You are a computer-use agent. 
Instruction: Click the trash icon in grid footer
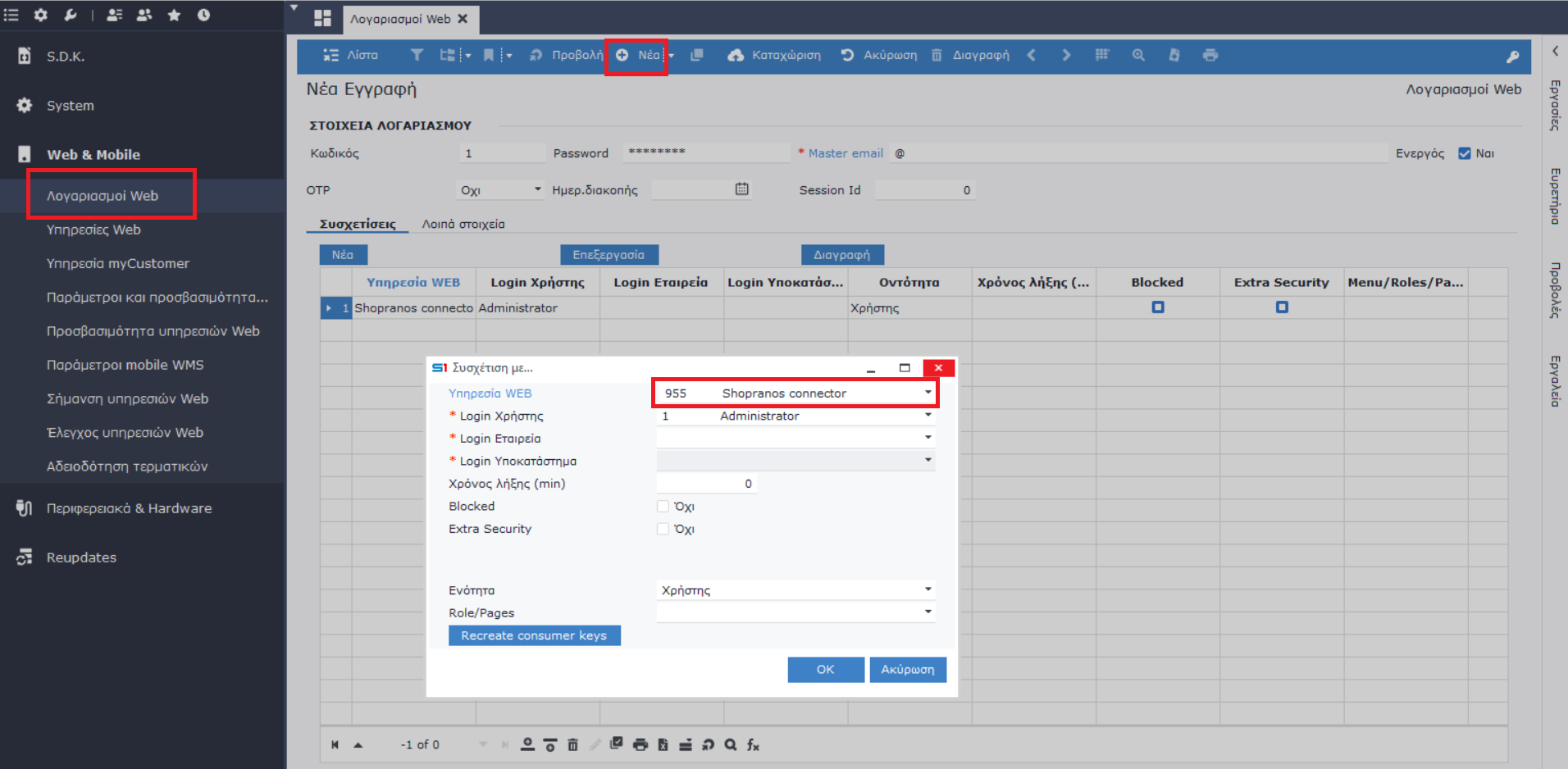572,744
